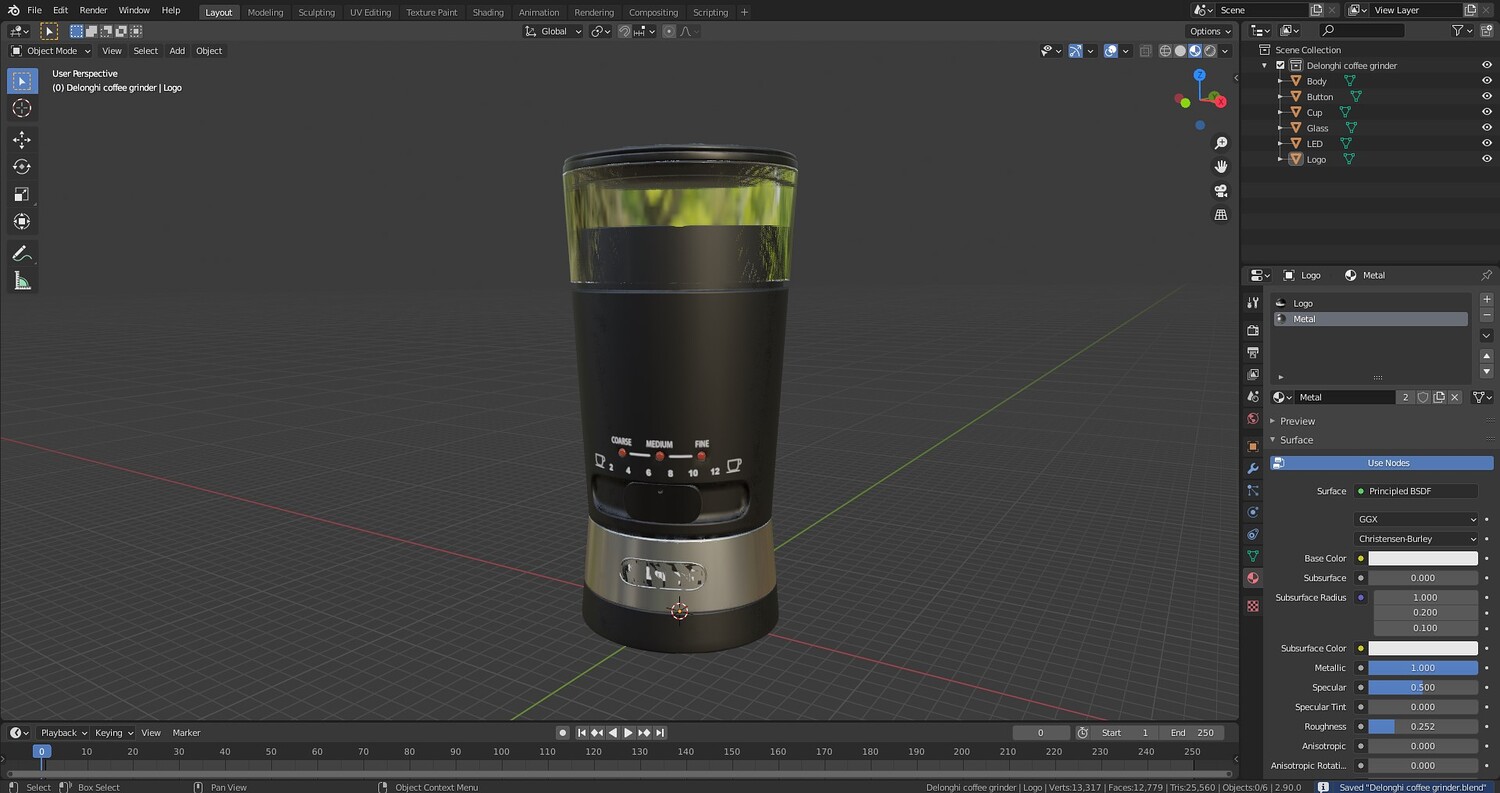Adjust the Roughness slider
The height and width of the screenshot is (793, 1500).
pos(1423,727)
